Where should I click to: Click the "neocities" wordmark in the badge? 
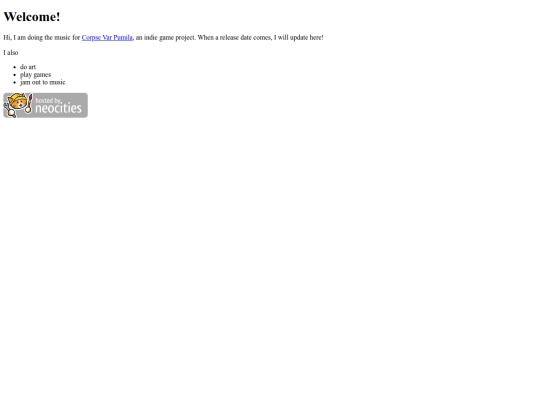[x=59, y=108]
